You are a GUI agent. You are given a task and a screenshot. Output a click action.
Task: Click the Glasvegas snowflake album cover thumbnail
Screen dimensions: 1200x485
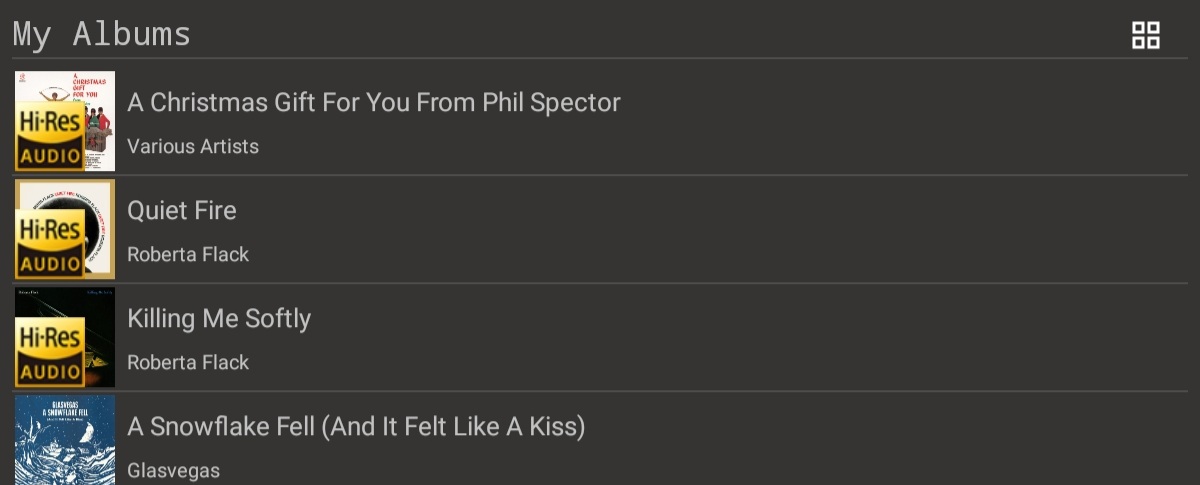[65, 440]
